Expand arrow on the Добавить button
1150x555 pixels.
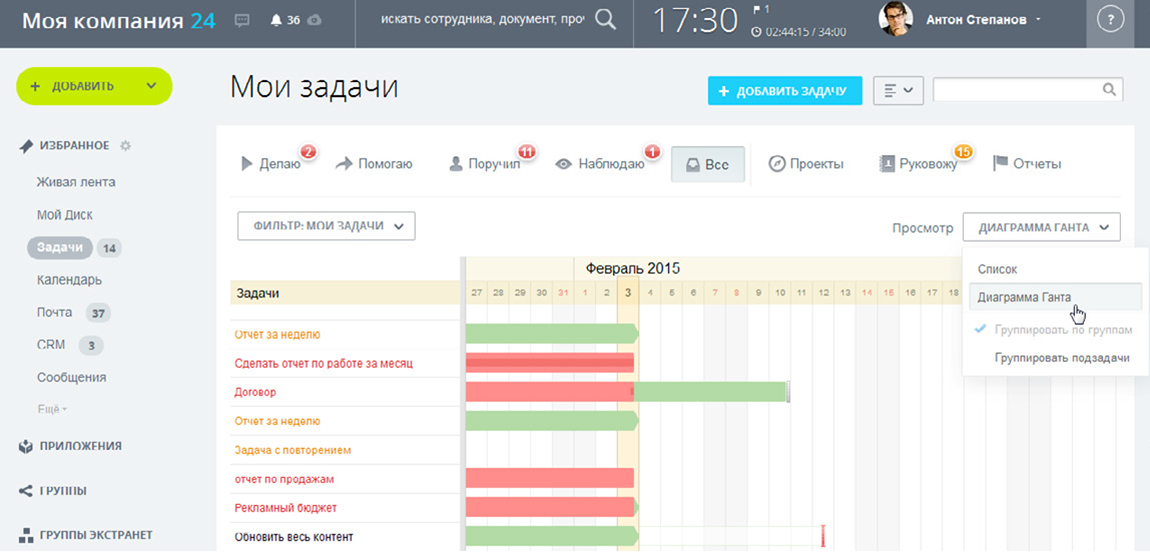coord(151,86)
